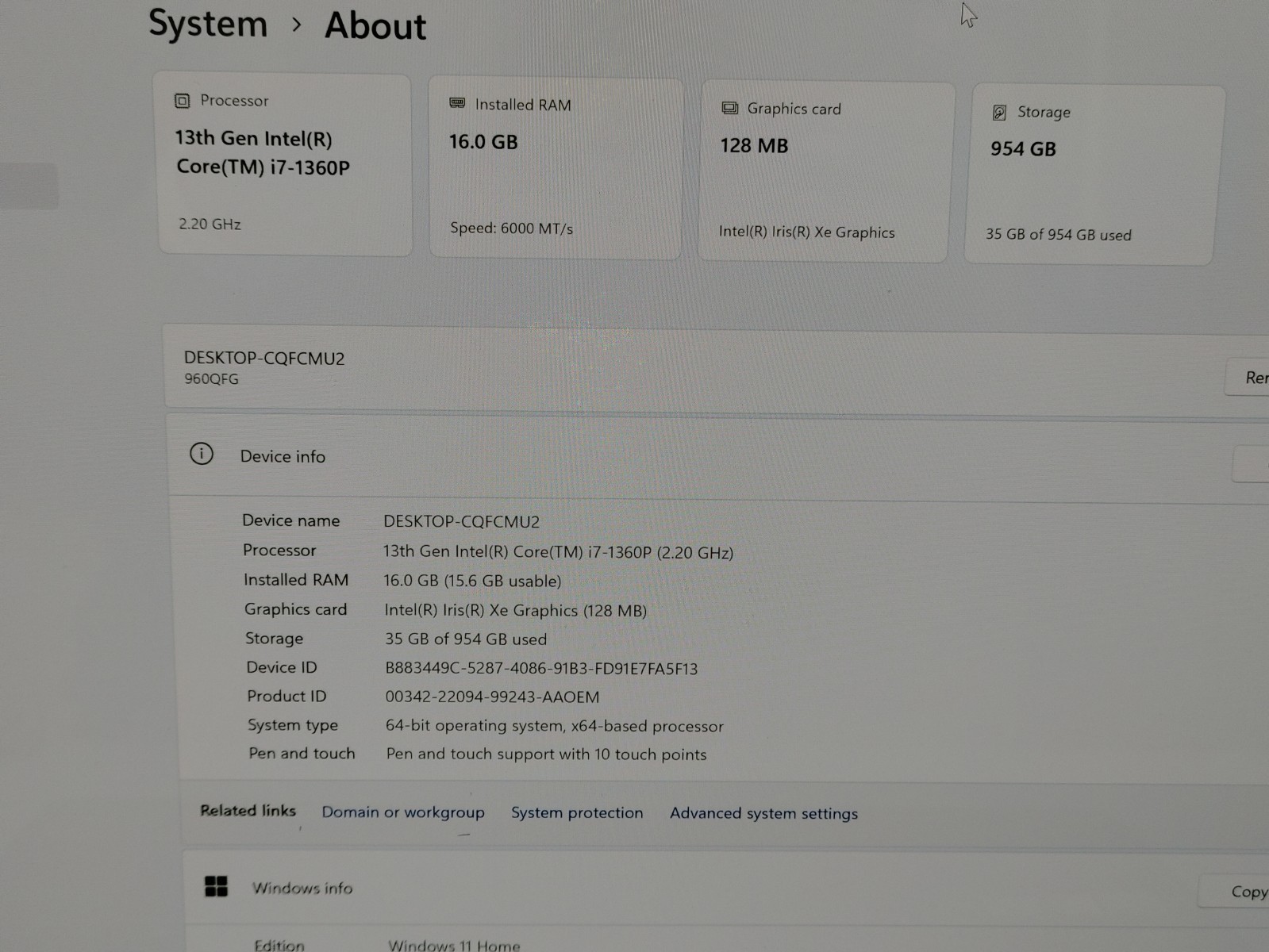Click the Installed RAM memory icon

tap(457, 103)
